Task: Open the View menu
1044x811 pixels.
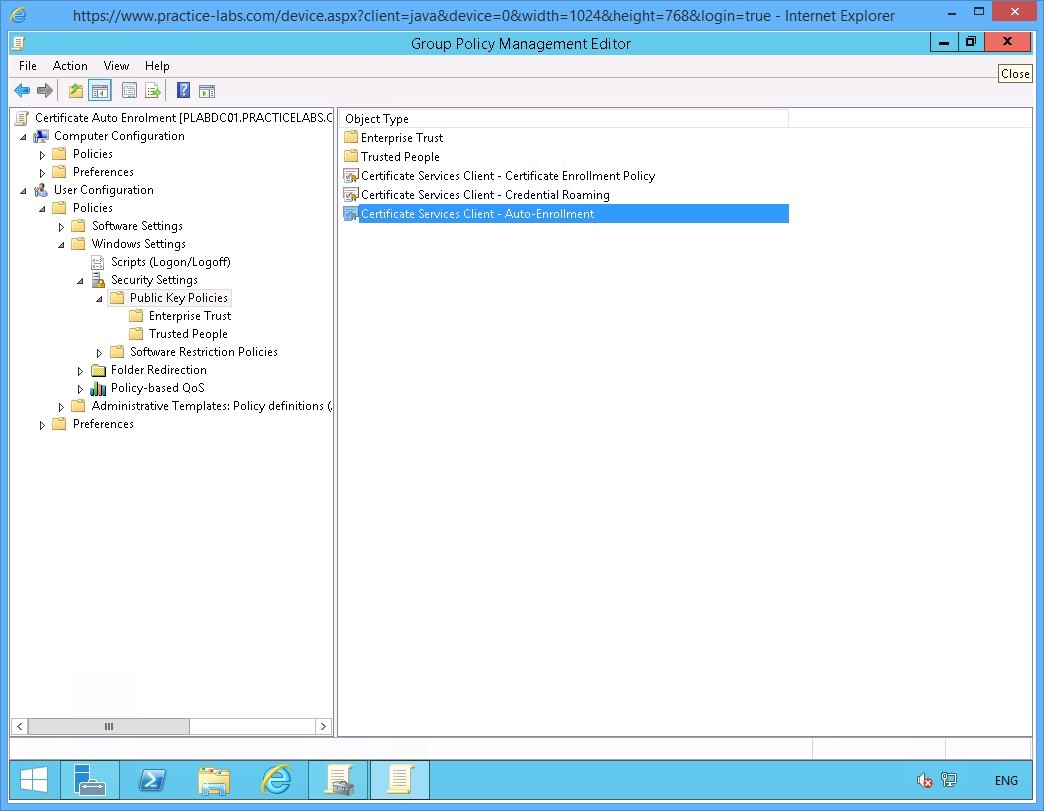Action: pos(116,66)
